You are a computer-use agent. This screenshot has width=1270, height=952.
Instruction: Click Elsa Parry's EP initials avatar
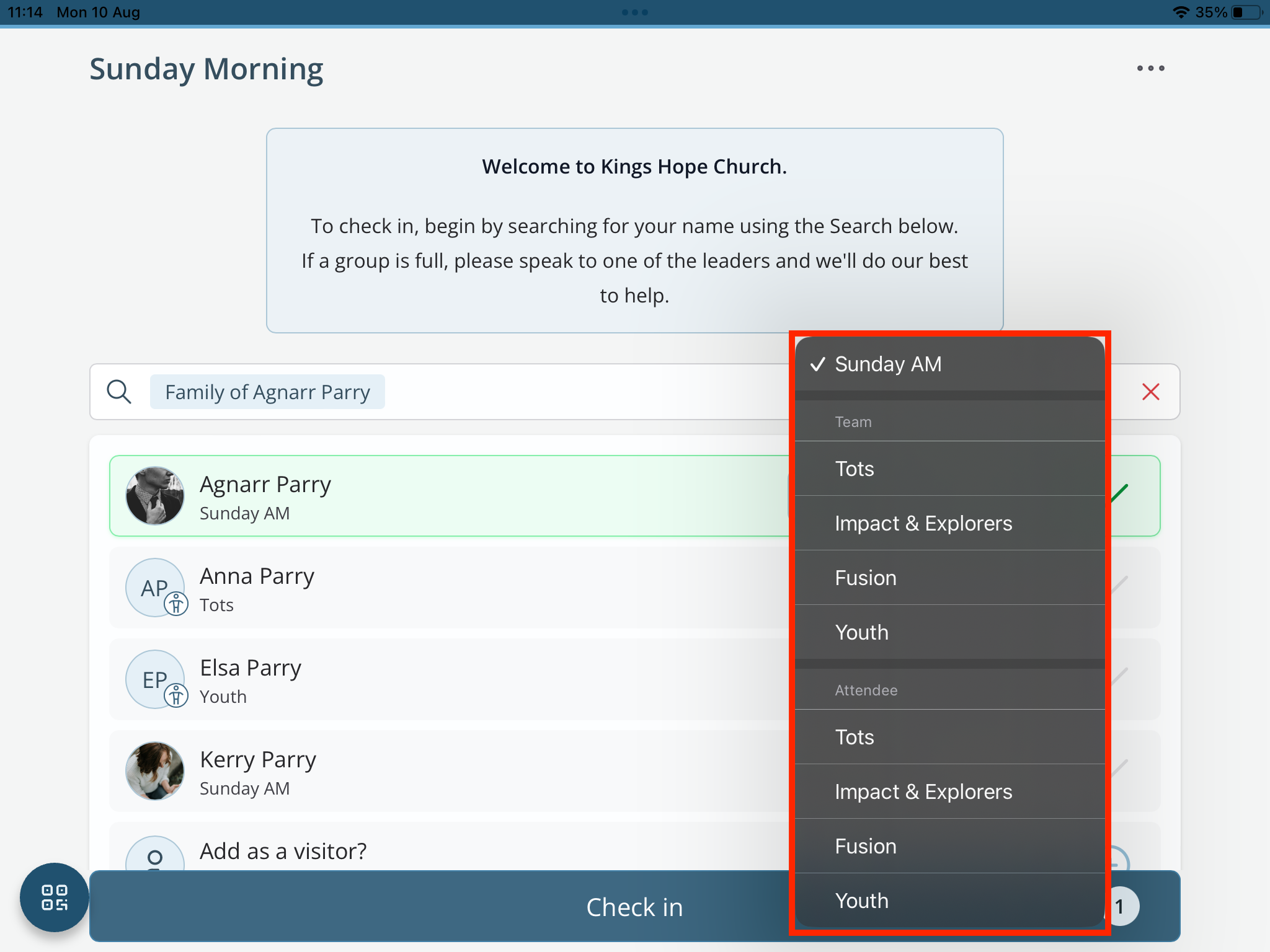pos(155,679)
